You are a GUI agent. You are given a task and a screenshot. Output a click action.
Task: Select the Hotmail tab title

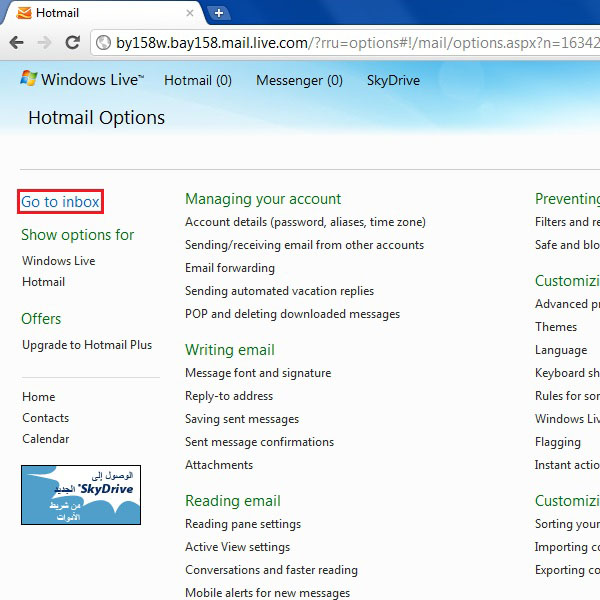(x=57, y=13)
